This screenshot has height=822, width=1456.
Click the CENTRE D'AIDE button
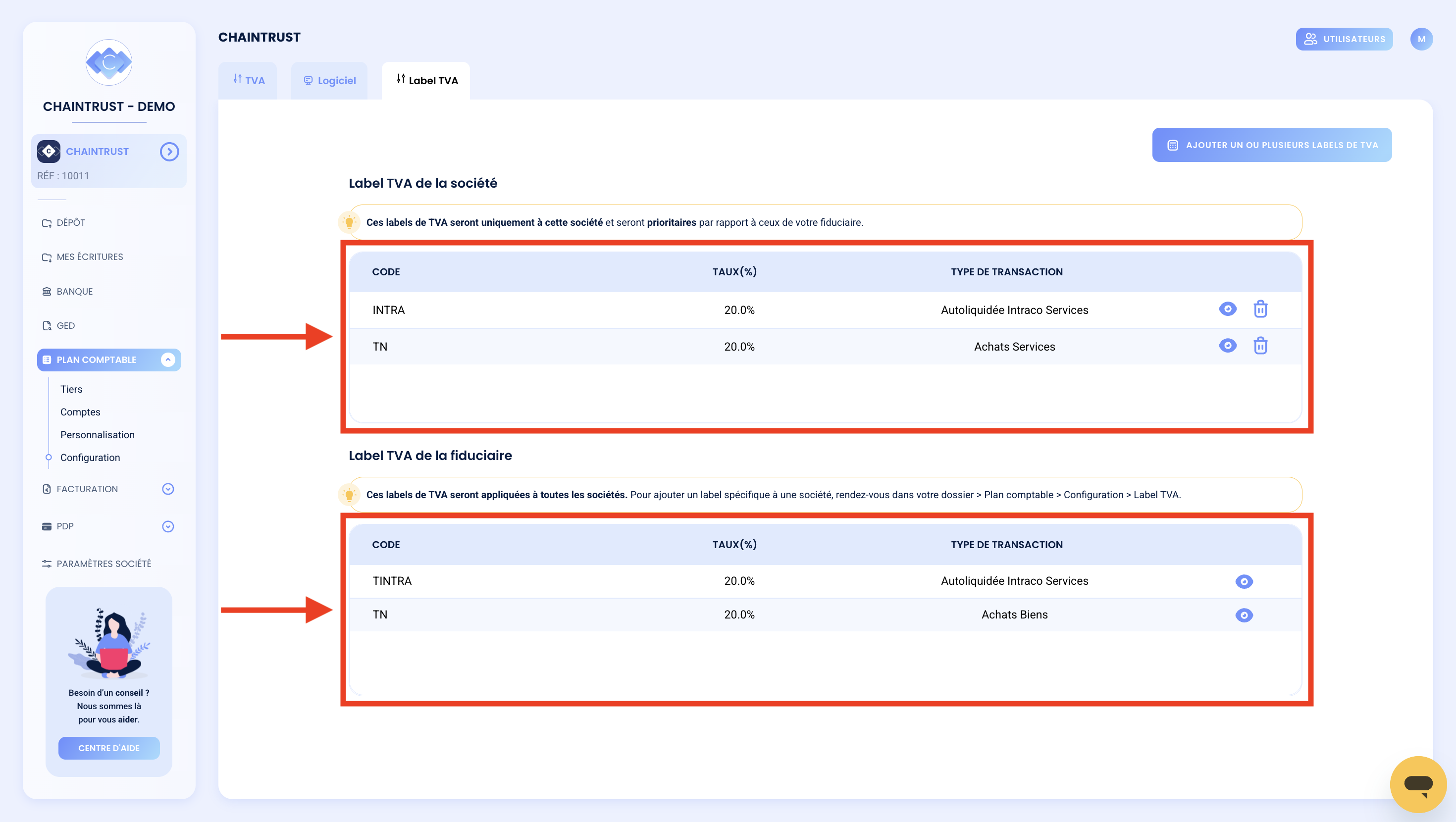pos(109,748)
